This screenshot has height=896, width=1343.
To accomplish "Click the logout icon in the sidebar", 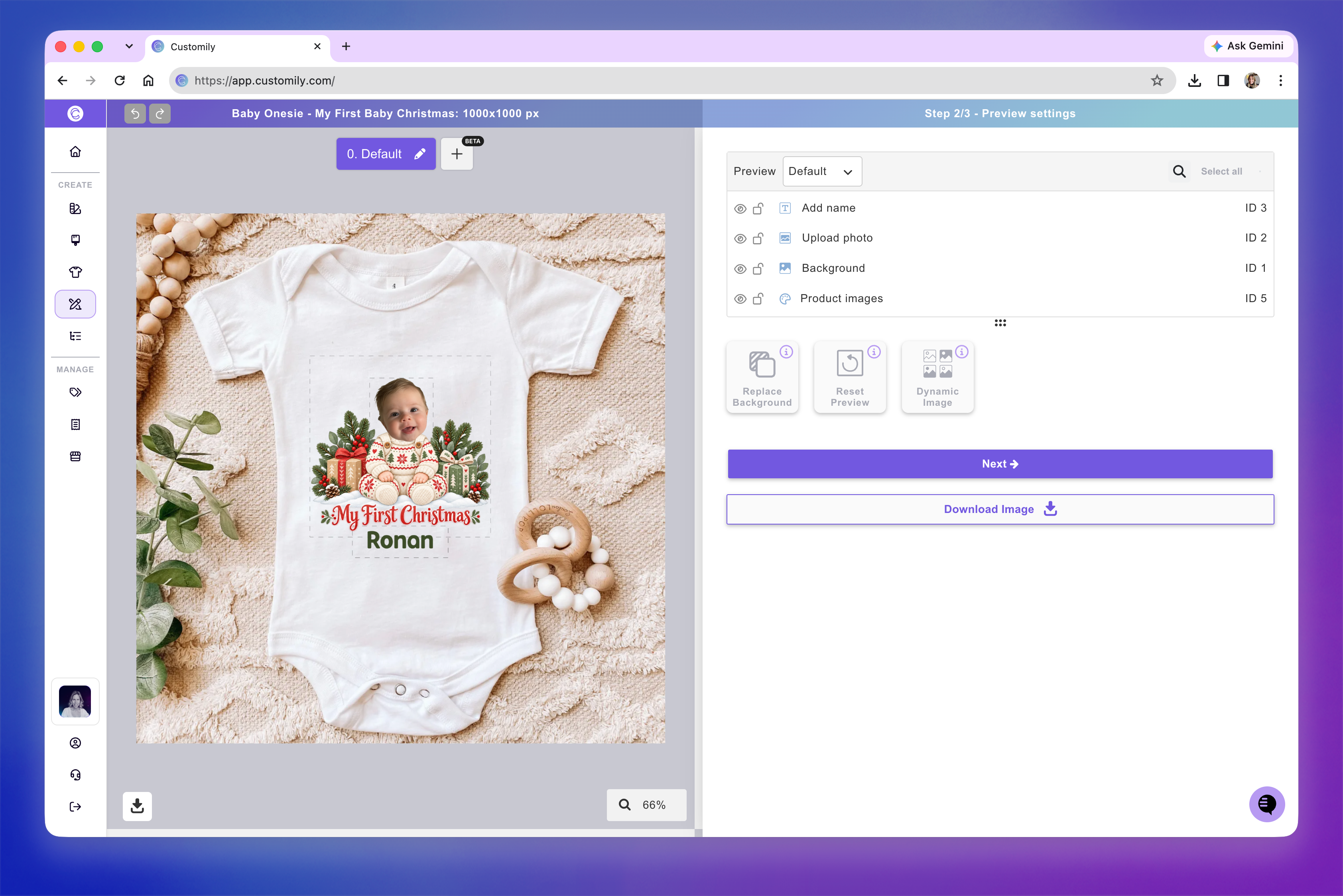I will tap(75, 807).
